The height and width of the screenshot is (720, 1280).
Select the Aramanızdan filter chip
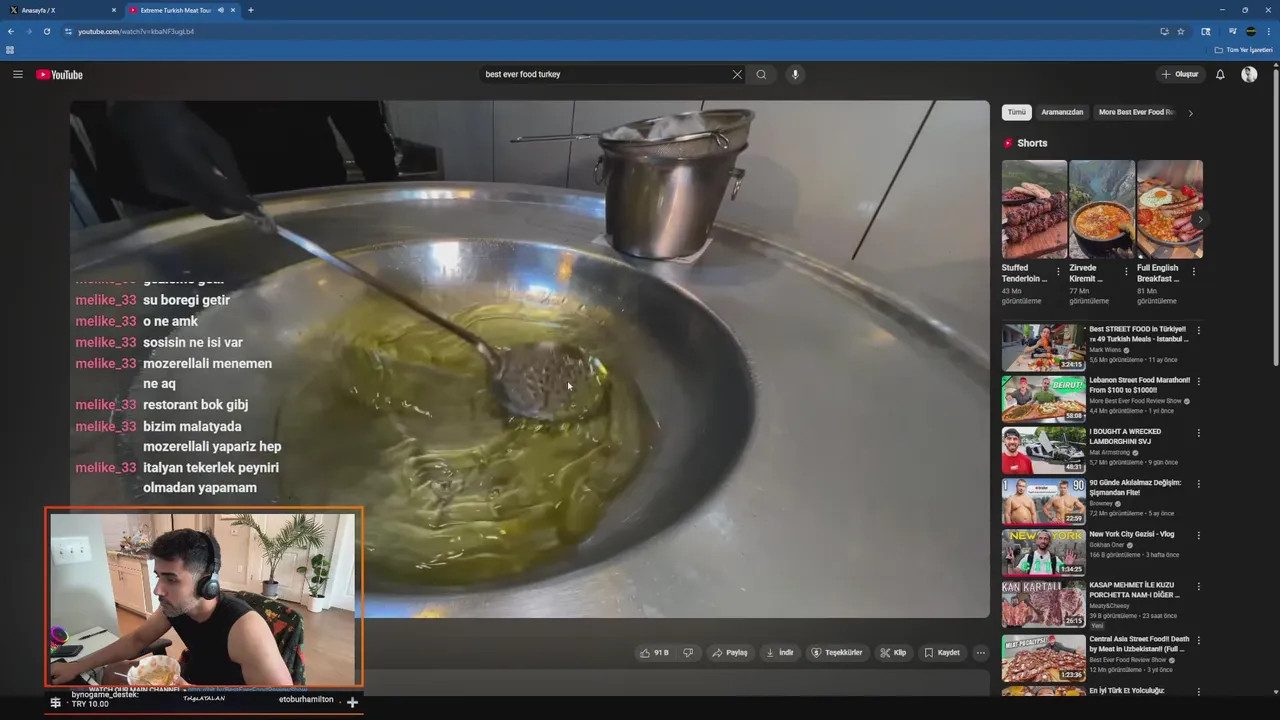(x=1062, y=112)
